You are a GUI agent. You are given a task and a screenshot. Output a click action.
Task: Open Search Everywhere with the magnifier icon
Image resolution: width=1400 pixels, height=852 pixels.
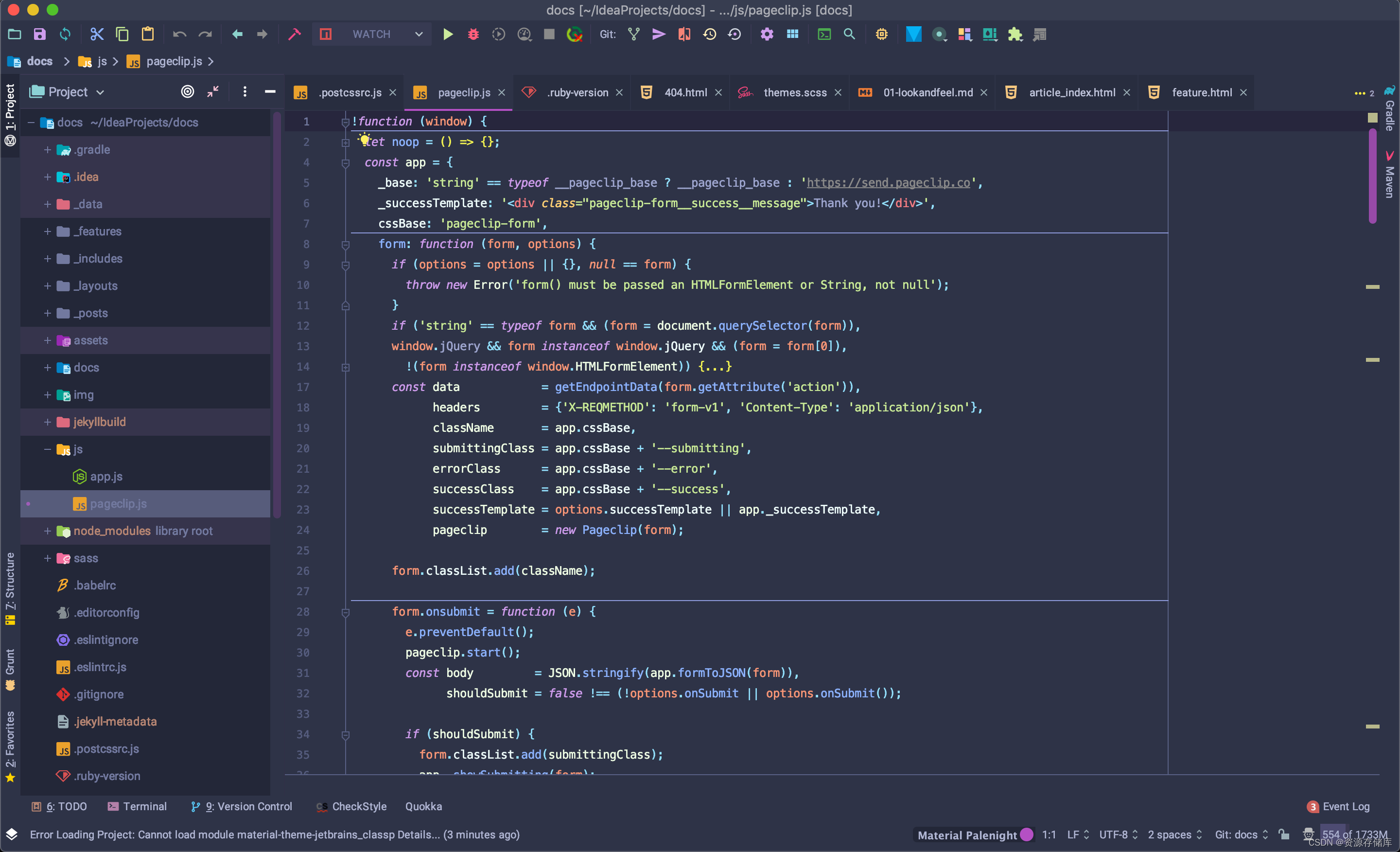849,34
